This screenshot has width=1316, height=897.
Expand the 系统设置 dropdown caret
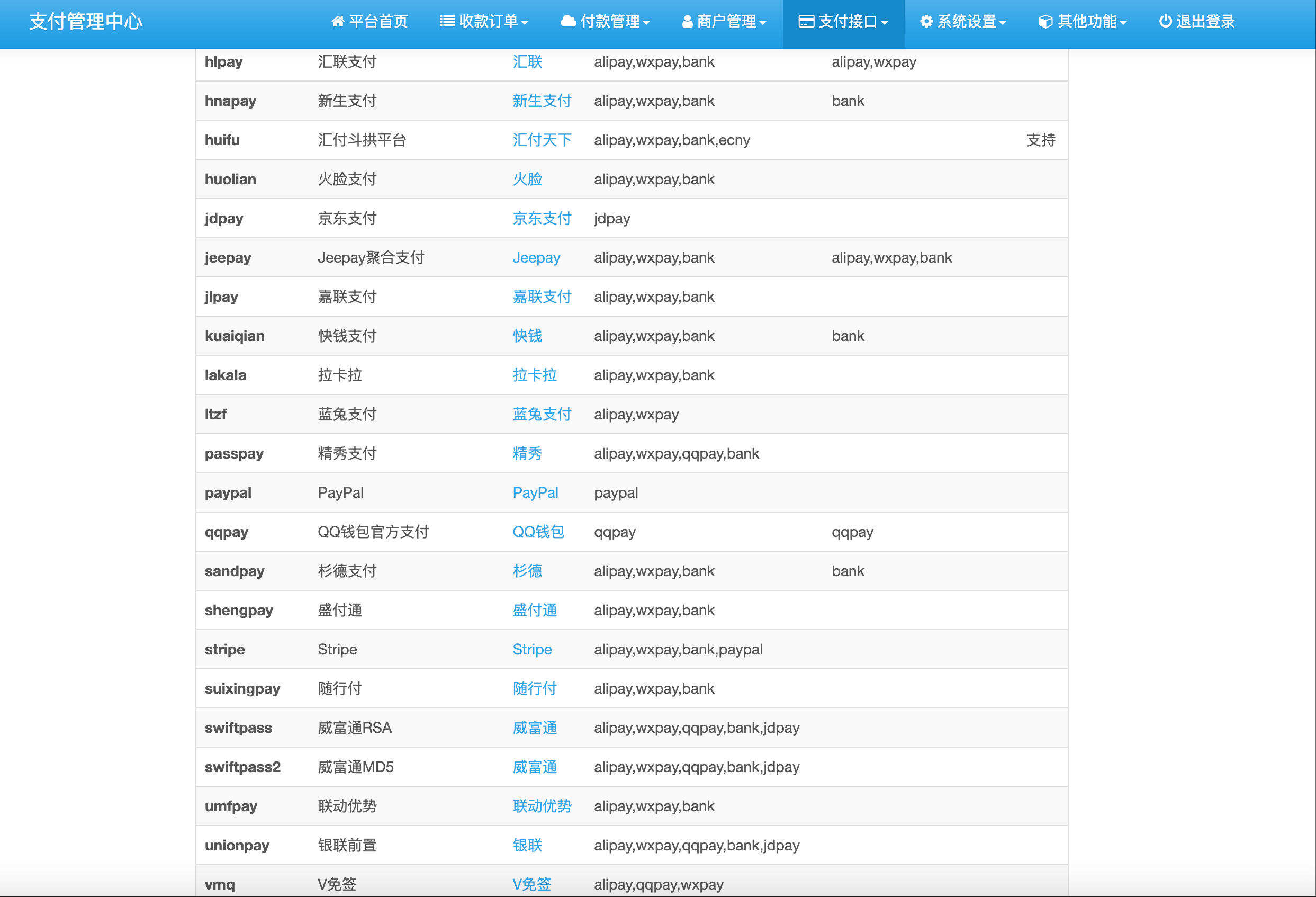pos(1002,23)
